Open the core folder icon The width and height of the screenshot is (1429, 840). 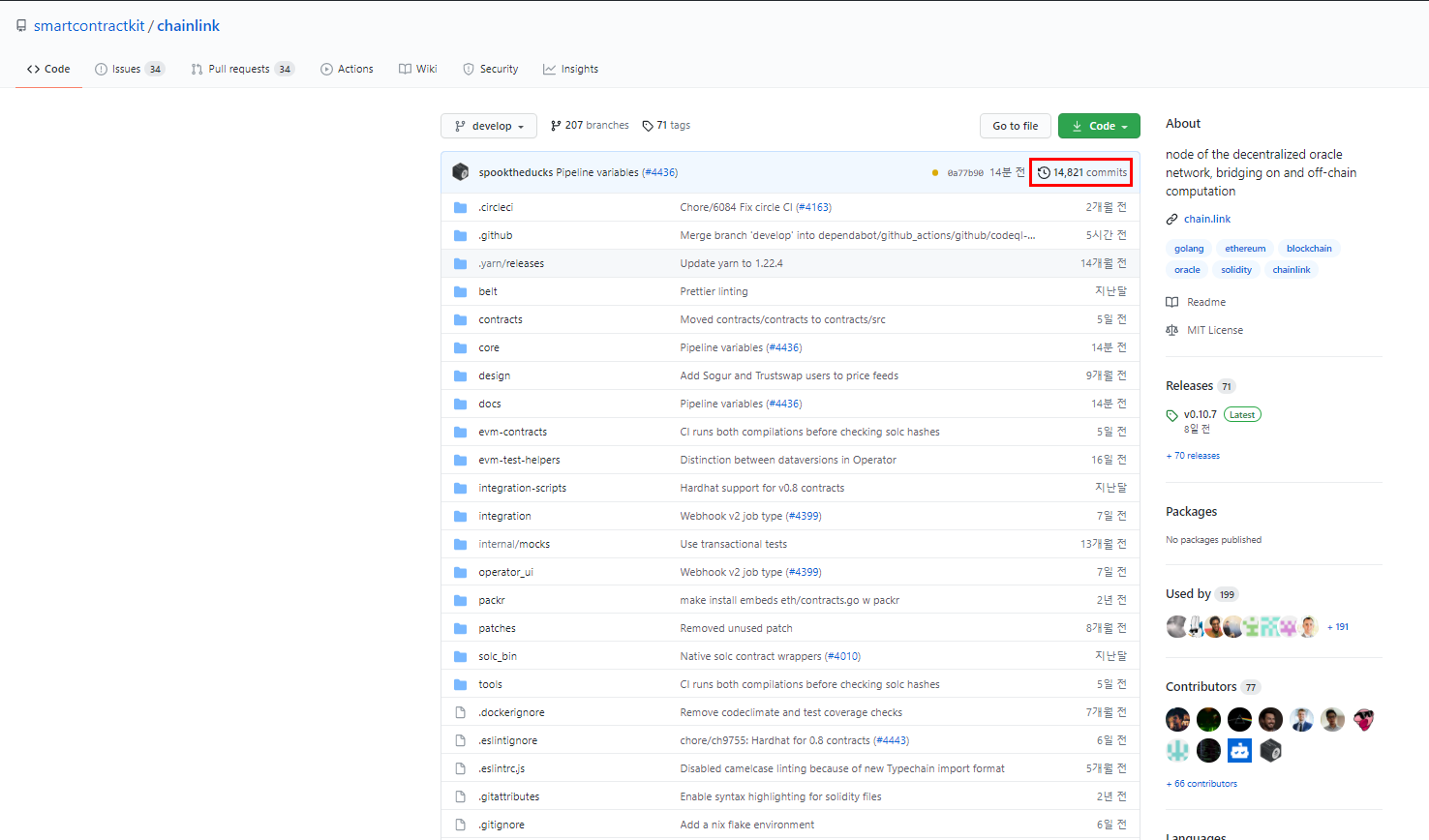(x=461, y=347)
